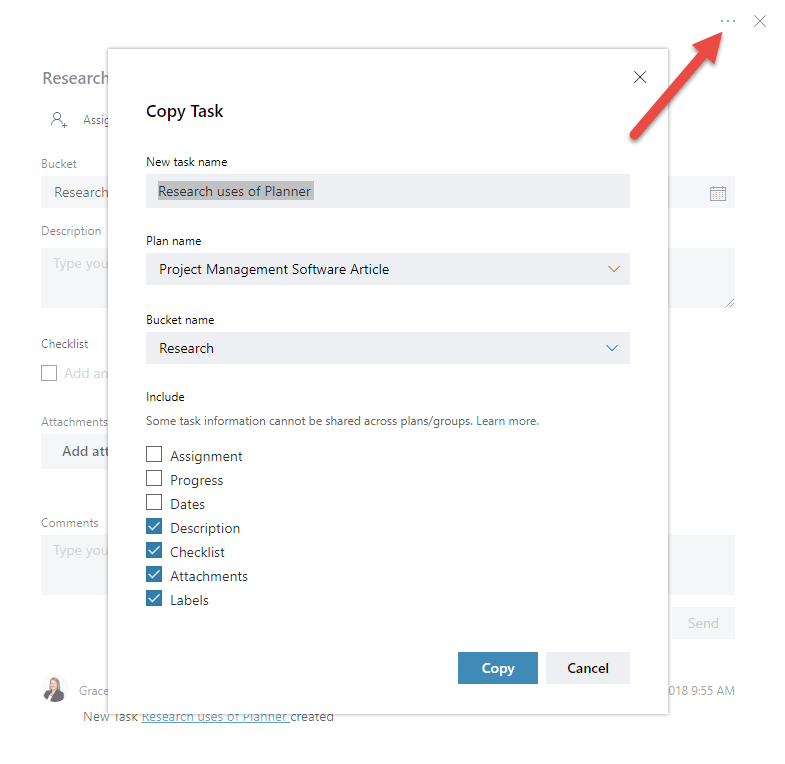
Task: Uncheck the Checklist option
Action: pos(154,551)
